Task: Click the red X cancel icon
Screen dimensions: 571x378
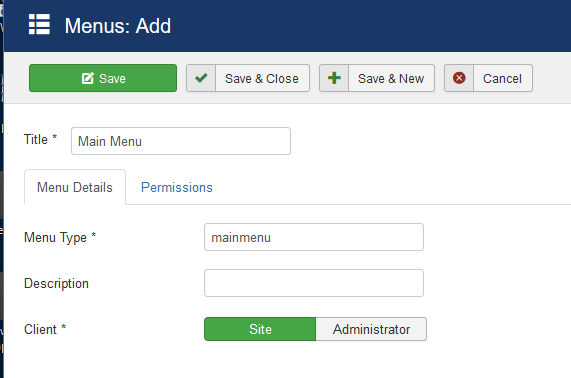Action: 459,78
